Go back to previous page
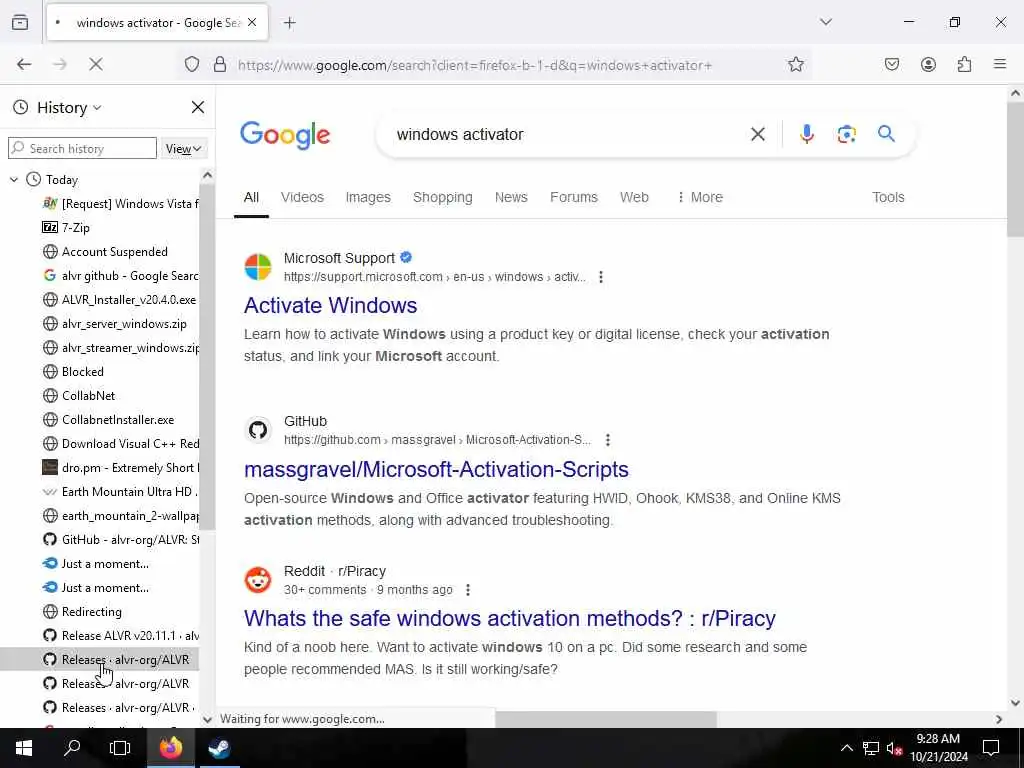 (24, 64)
